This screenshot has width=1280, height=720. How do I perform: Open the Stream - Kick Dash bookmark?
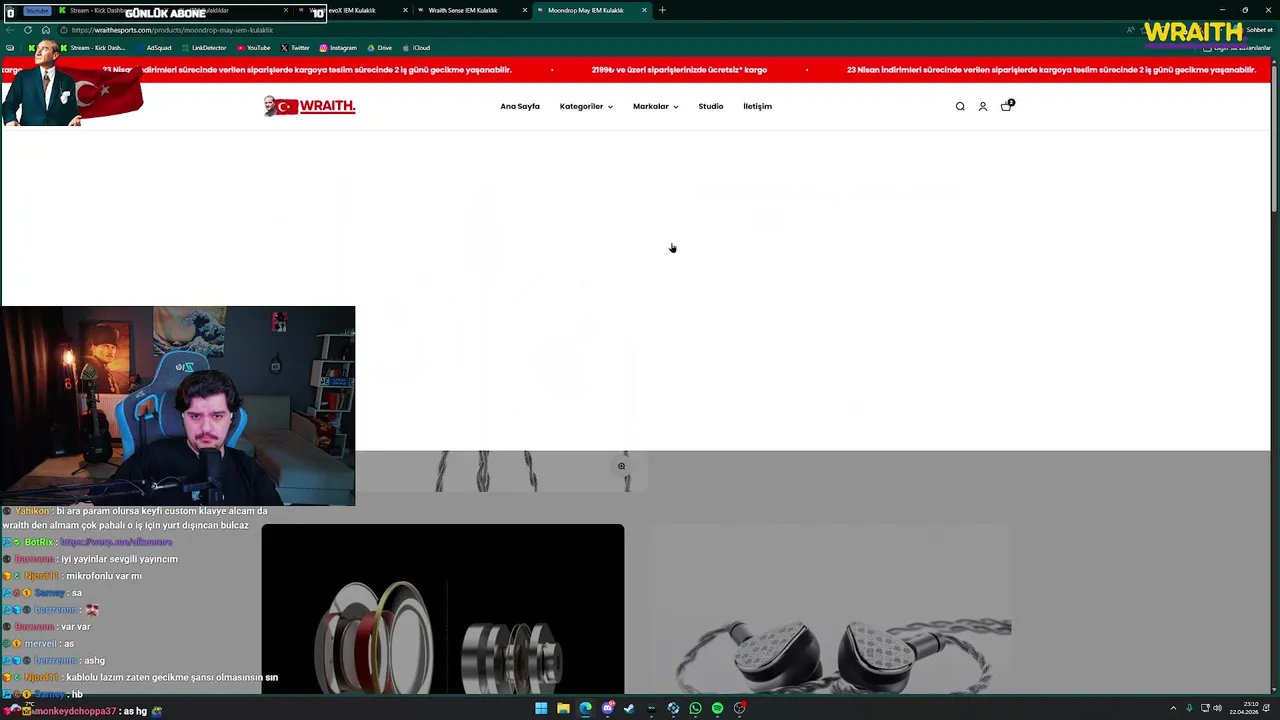tap(93, 48)
